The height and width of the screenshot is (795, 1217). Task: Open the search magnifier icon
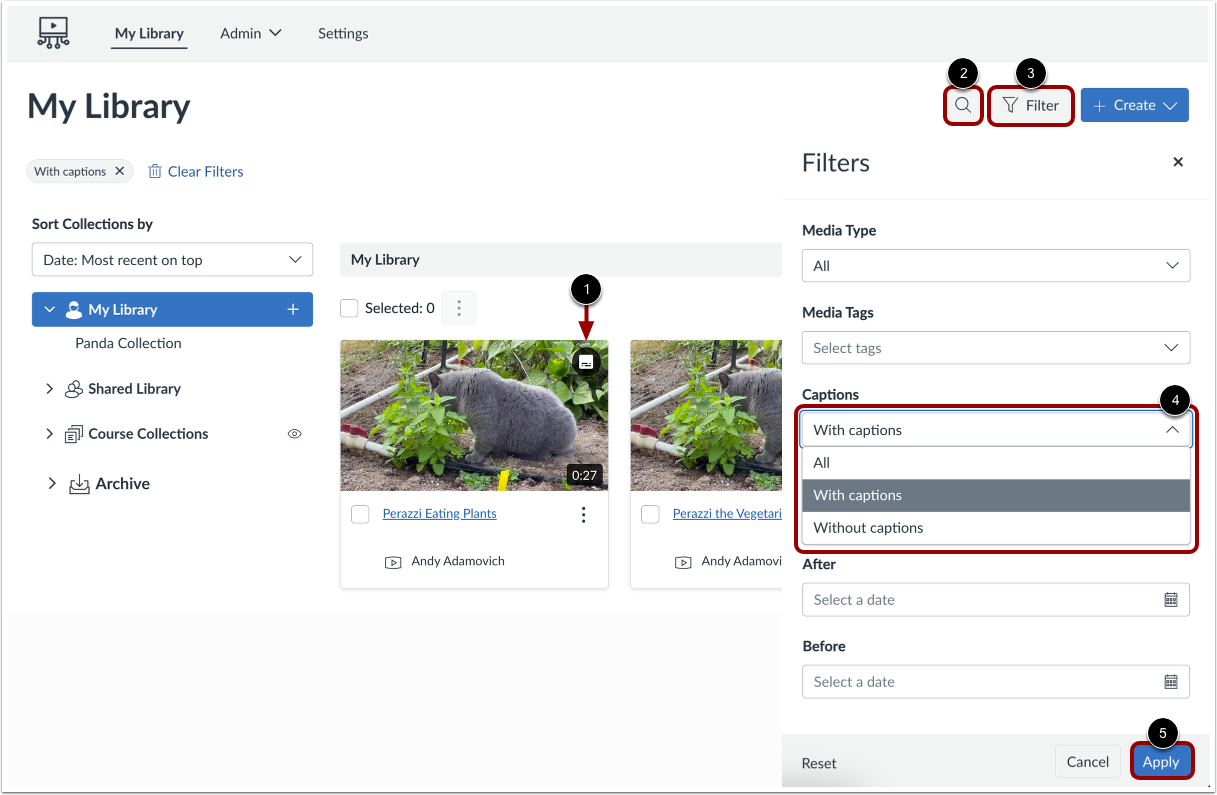click(x=962, y=105)
